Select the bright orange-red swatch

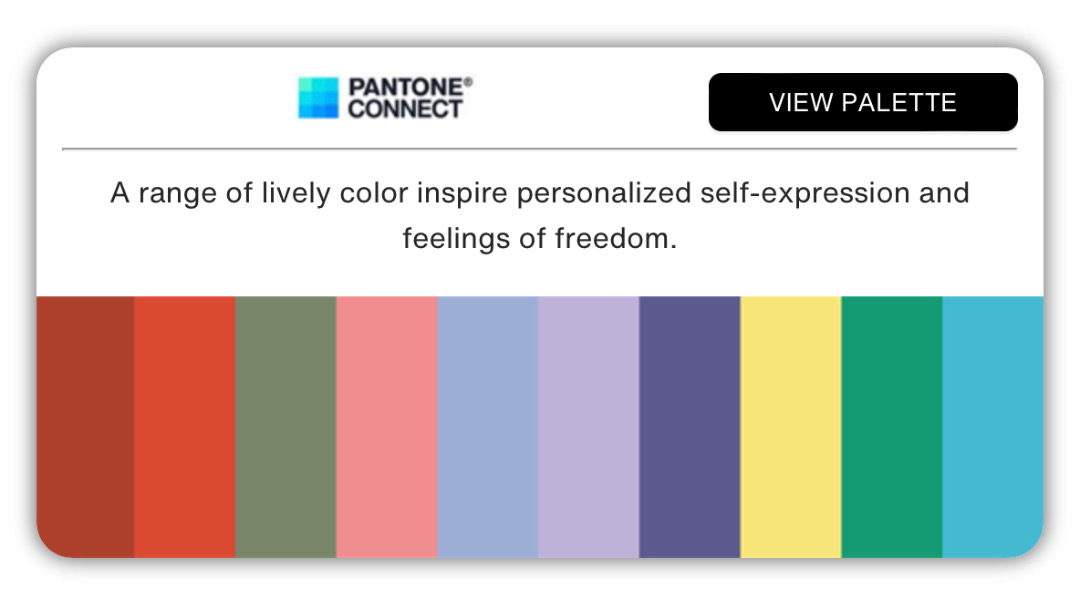coord(185,427)
